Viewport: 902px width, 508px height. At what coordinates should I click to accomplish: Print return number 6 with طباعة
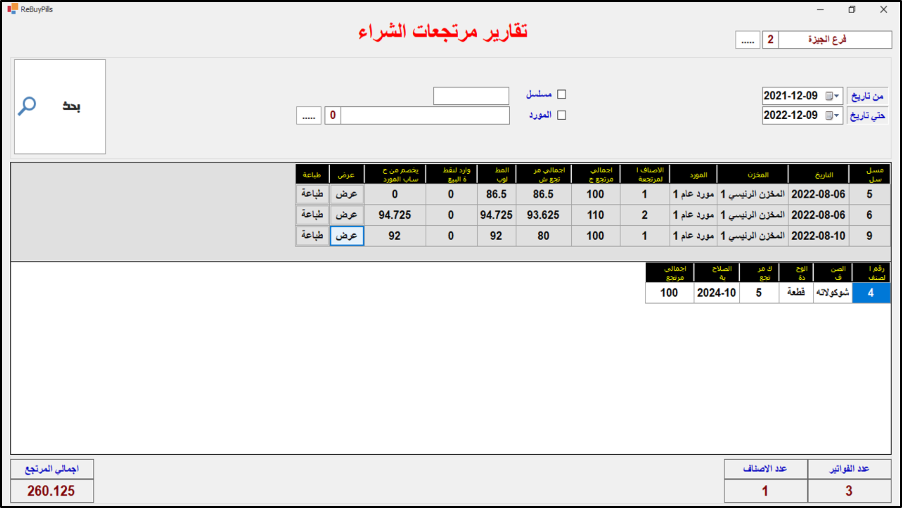pyautogui.click(x=313, y=215)
